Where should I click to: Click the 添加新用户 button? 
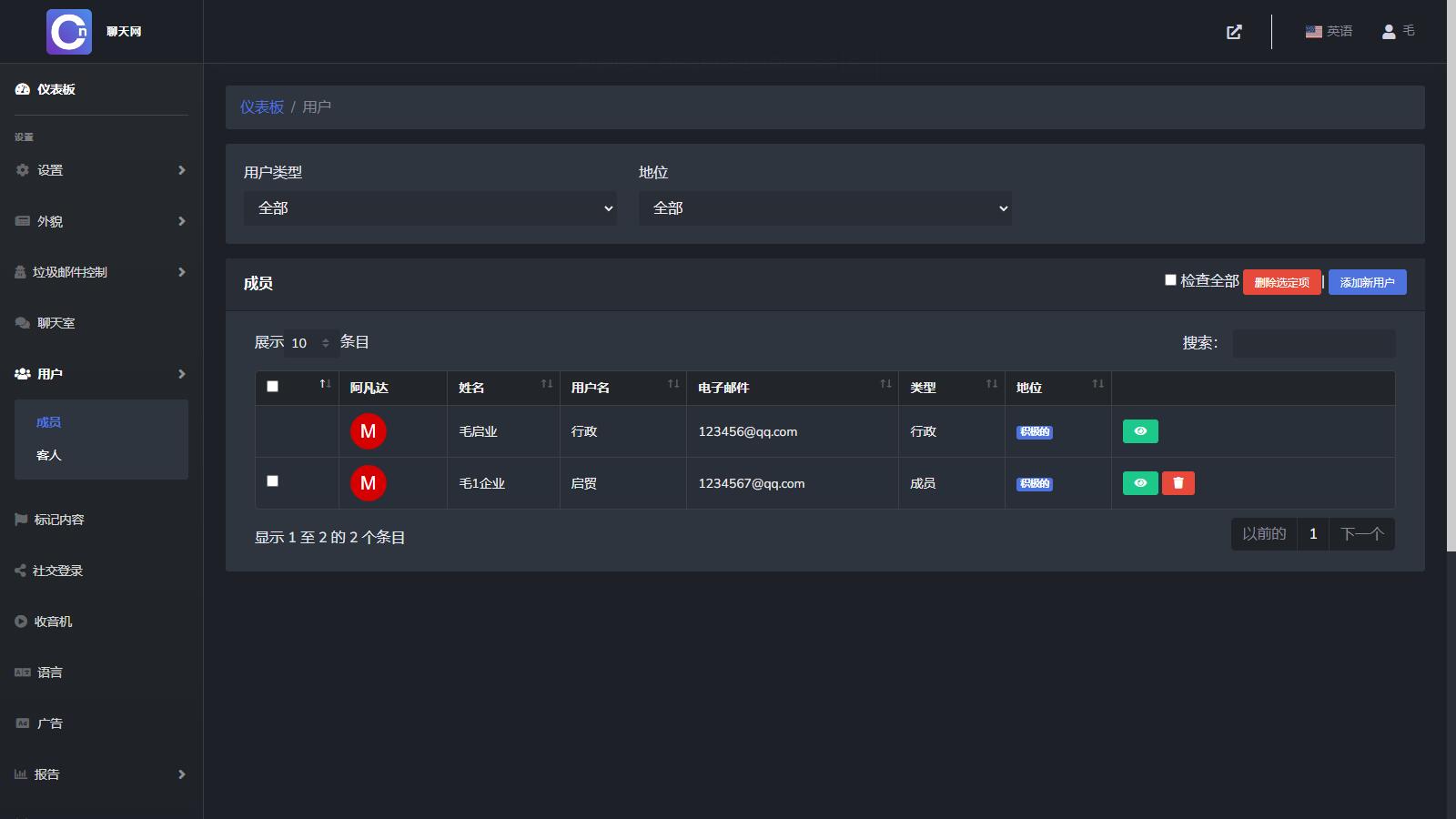click(1367, 282)
